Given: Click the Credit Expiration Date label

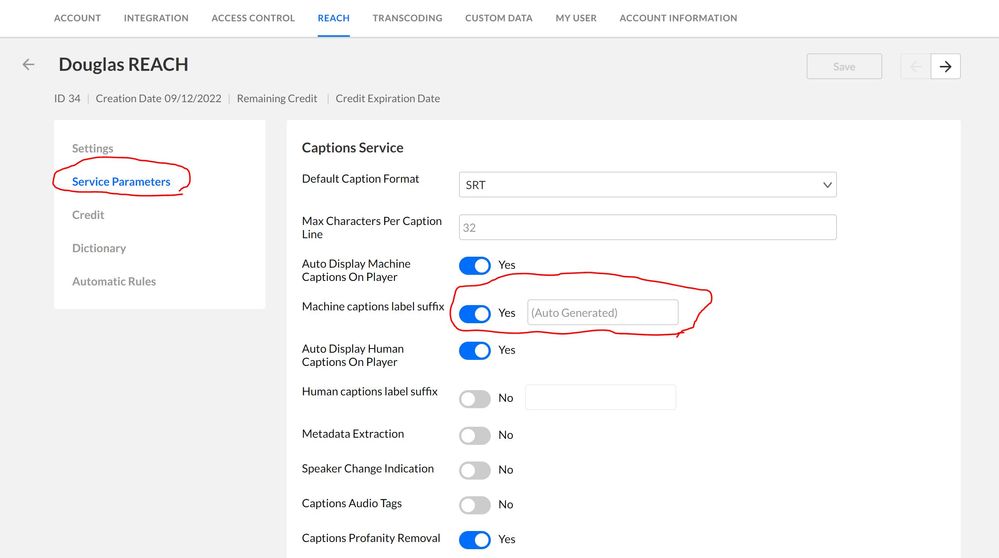Looking at the screenshot, I should coord(388,99).
